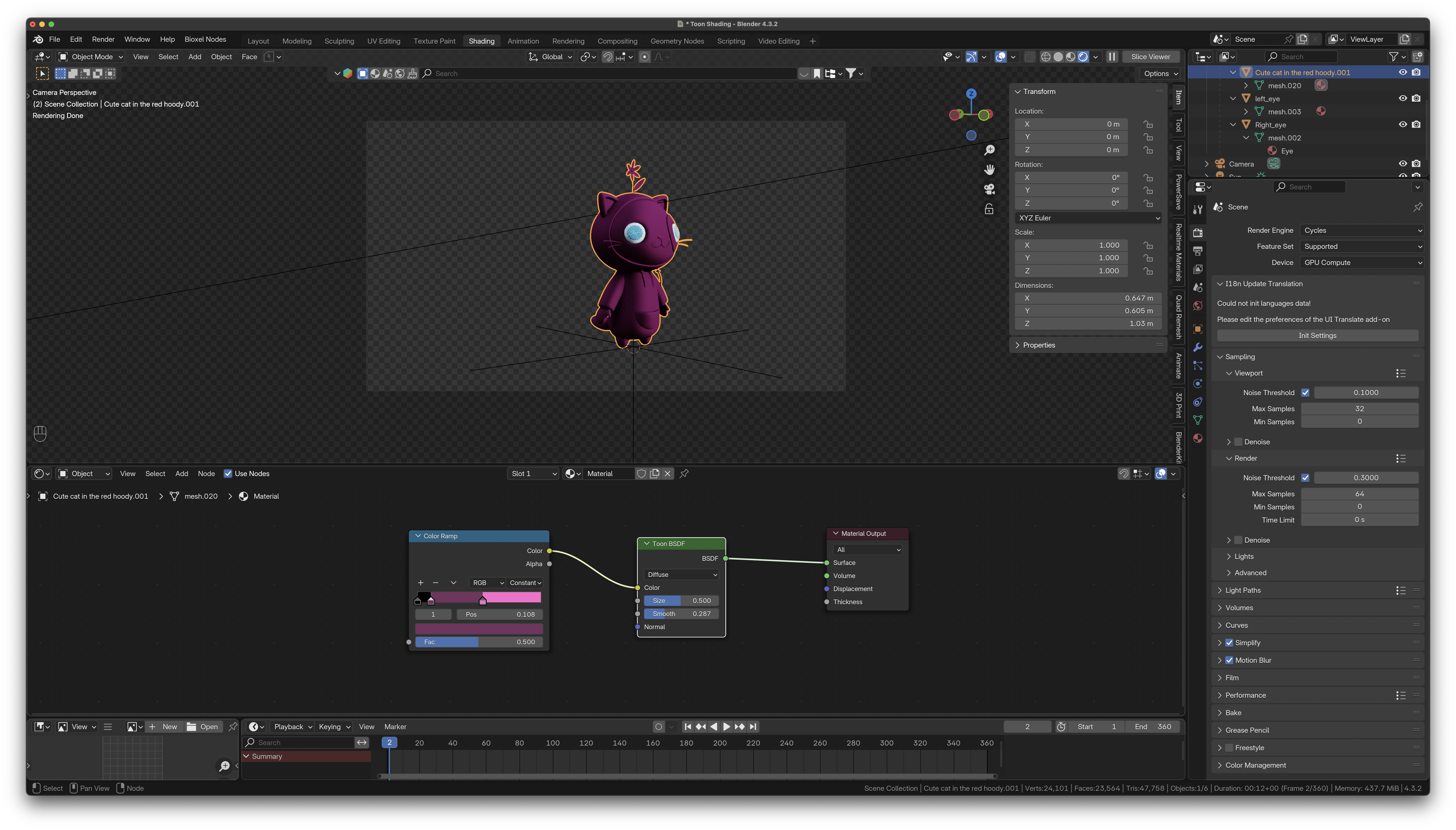
Task: Click the Color Ramp color stop swatch
Action: tap(479, 629)
